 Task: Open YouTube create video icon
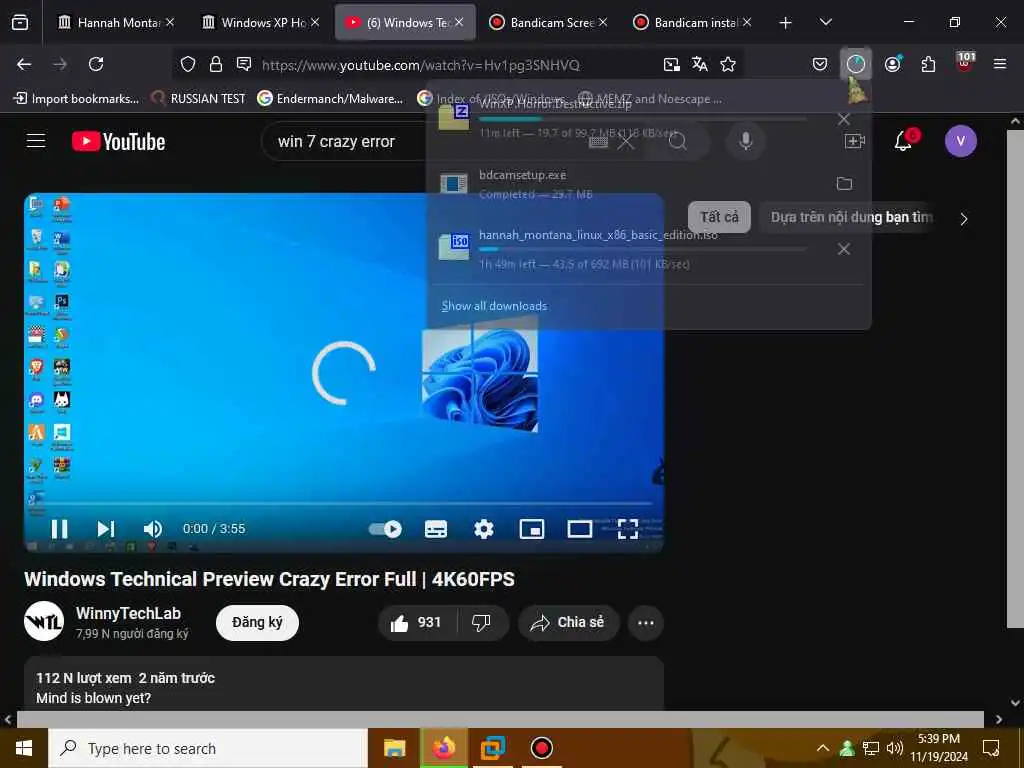[855, 140]
